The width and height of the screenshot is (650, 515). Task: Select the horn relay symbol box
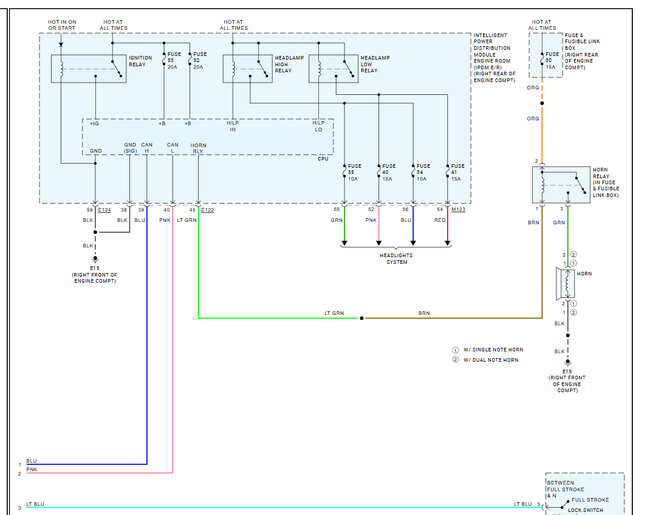[x=561, y=185]
